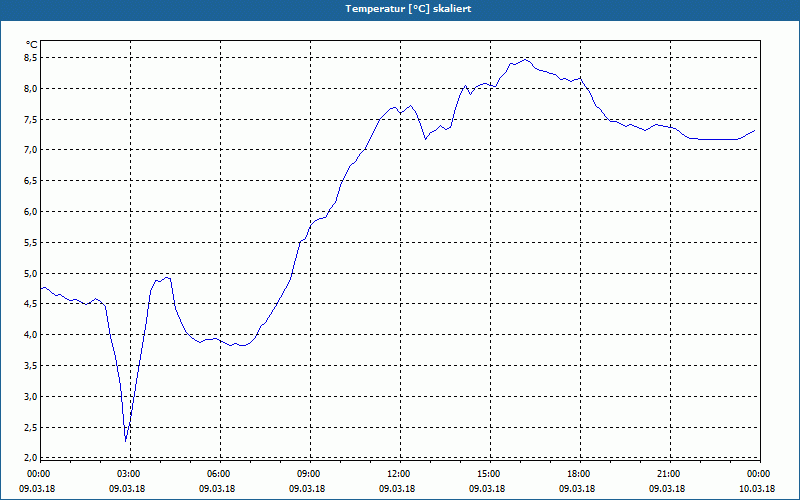Select the 5,5 y-axis label
The width and height of the screenshot is (800, 500).
pyautogui.click(x=32, y=243)
